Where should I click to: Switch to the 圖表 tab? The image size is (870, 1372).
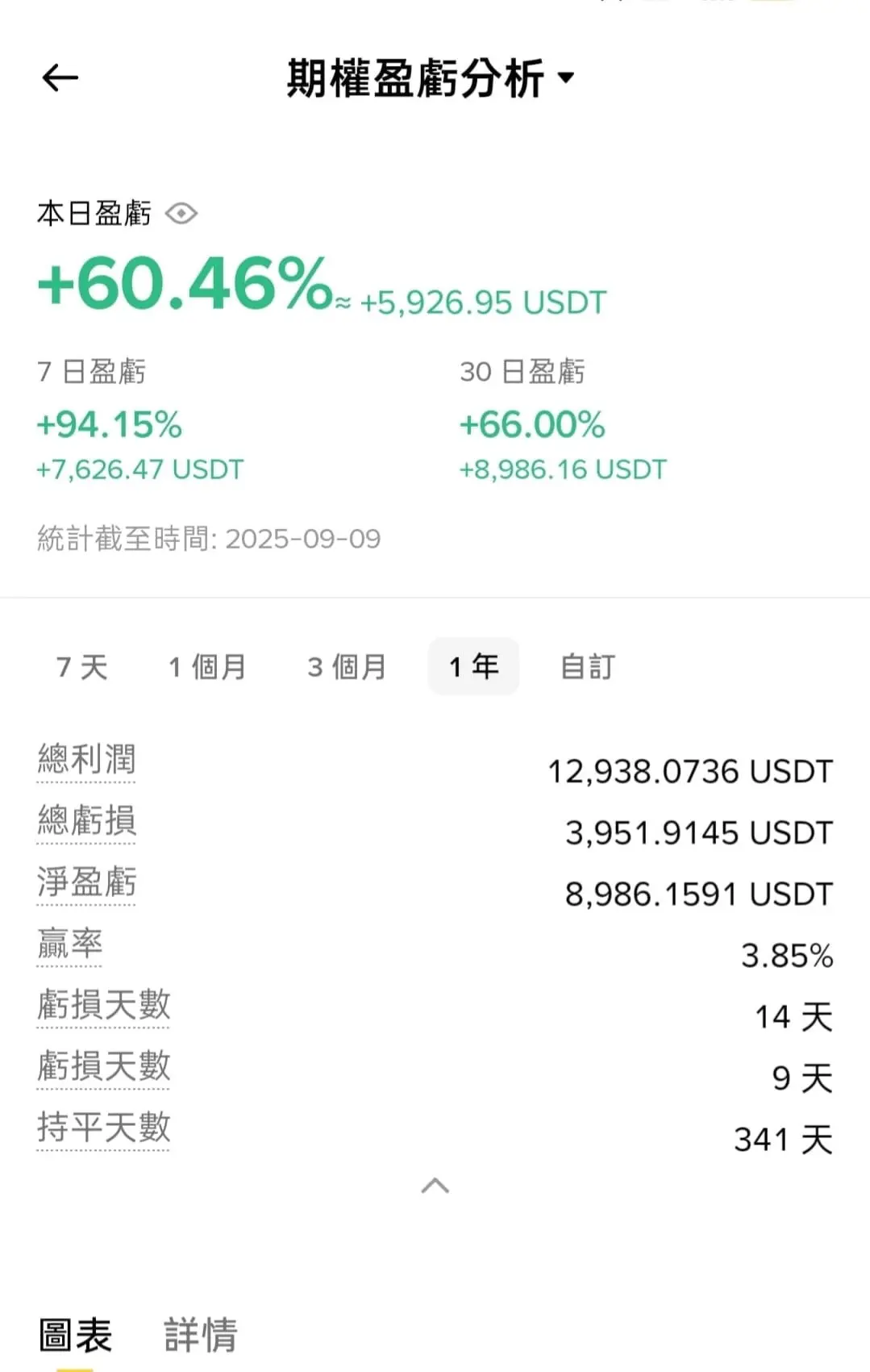(75, 1335)
